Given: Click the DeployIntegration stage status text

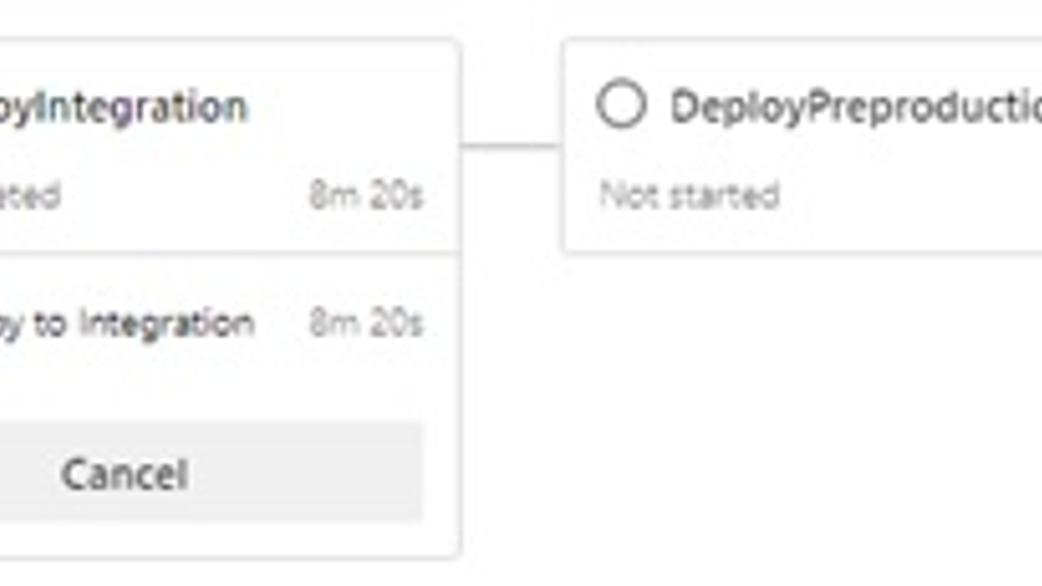Looking at the screenshot, I should coord(30,195).
